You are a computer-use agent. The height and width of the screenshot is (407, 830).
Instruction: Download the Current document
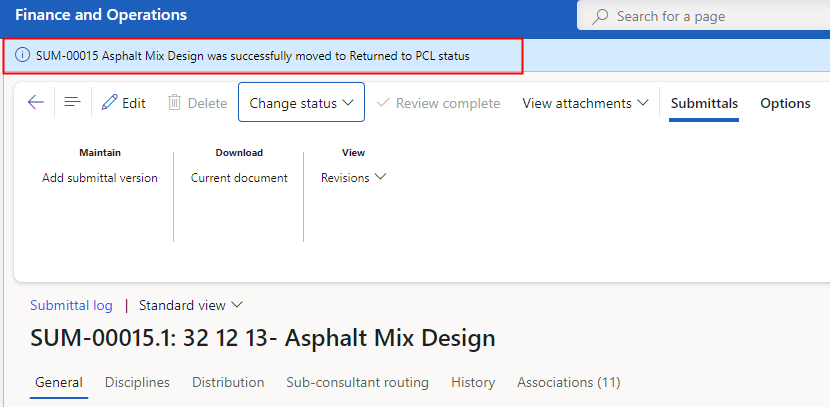(x=239, y=178)
